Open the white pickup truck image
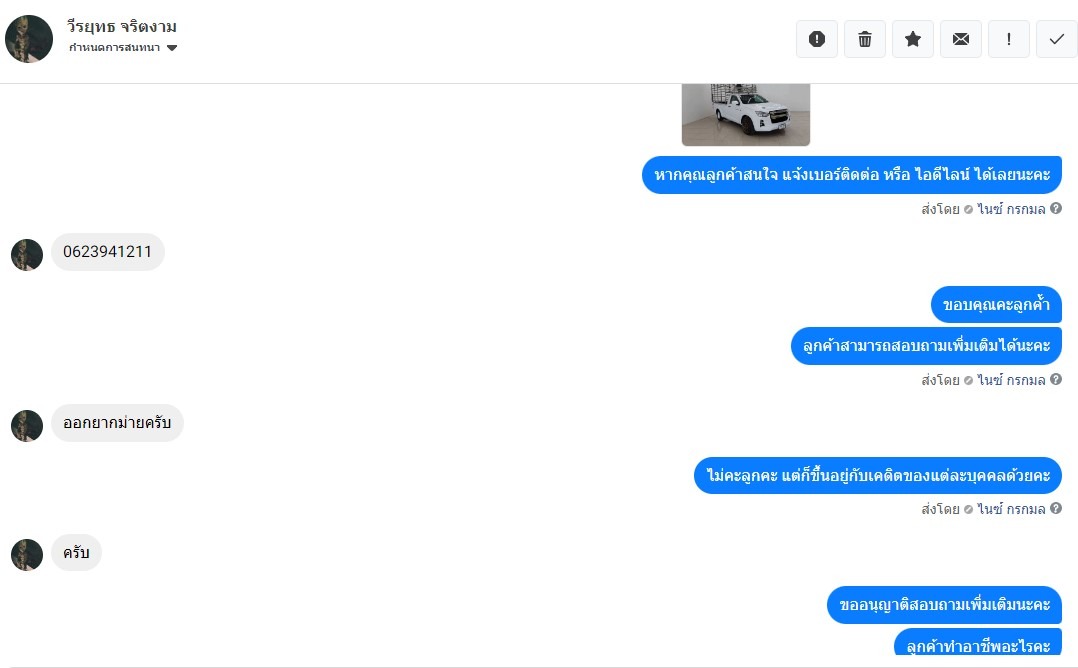1078x668 pixels. [746, 115]
